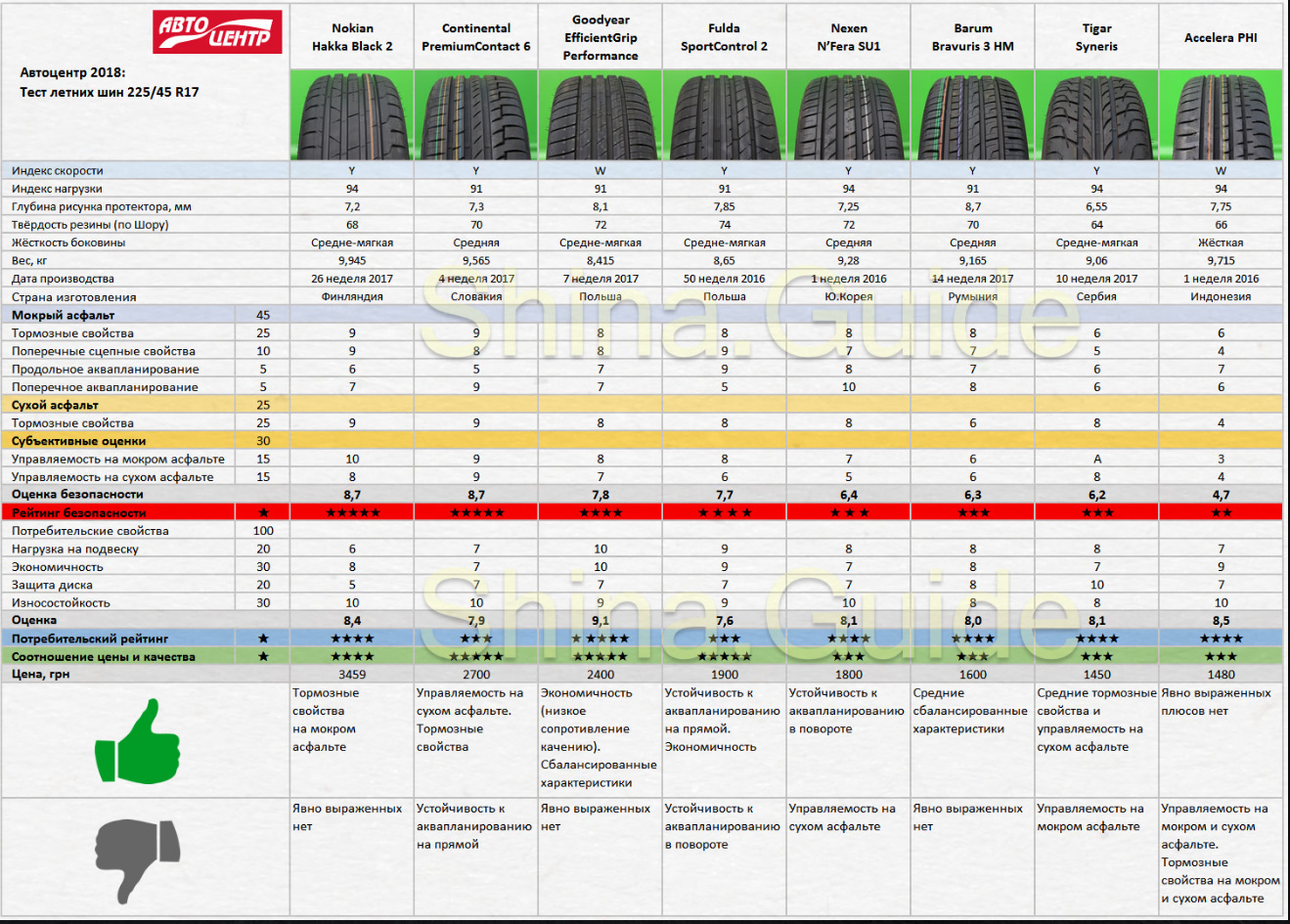Click the Goodyear EfficientGrip Performance header
The width and height of the screenshot is (1290, 924).
click(601, 37)
